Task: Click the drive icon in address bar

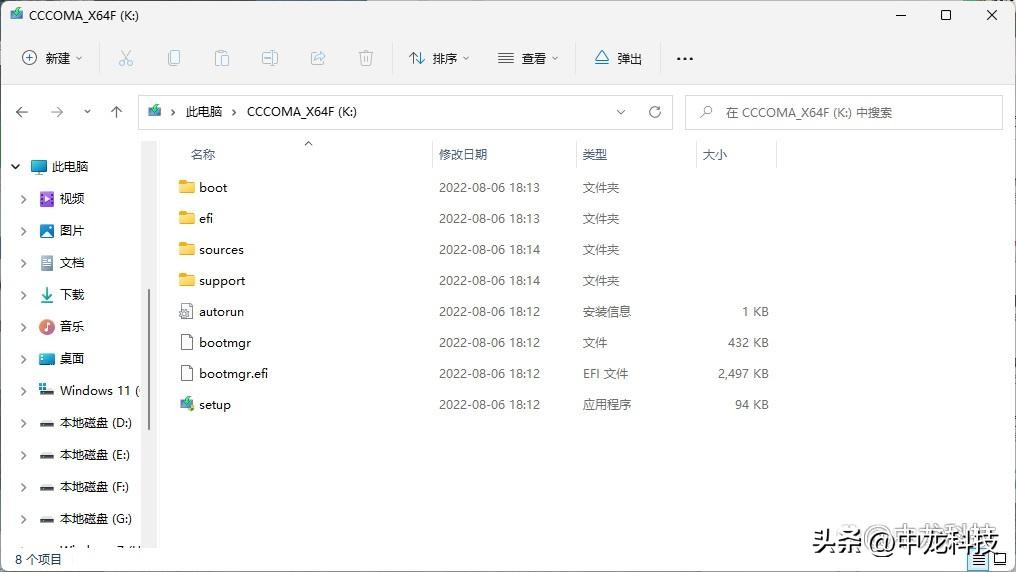Action: 154,111
